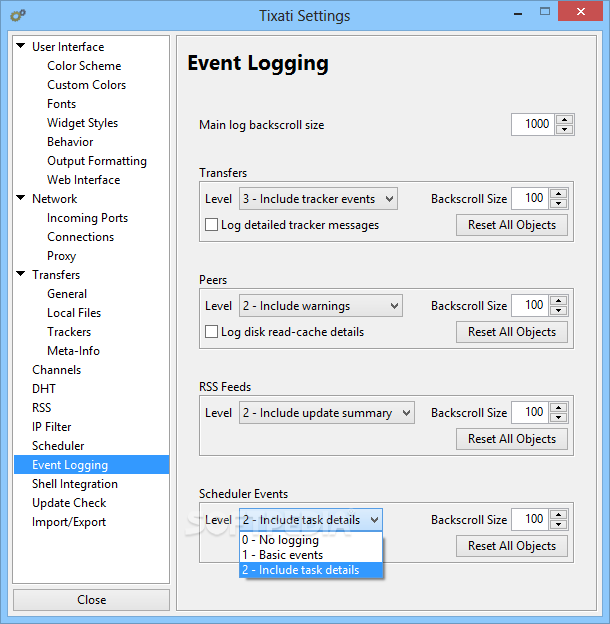
Task: Open the Behavior settings page
Action: 70,142
